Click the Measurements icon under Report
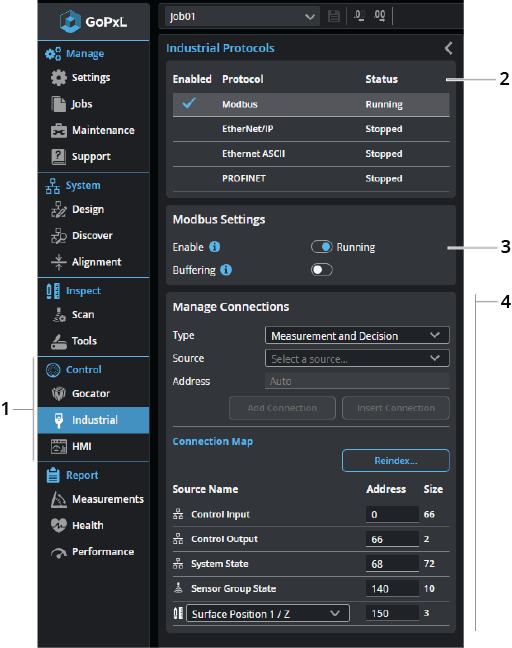 coord(58,499)
